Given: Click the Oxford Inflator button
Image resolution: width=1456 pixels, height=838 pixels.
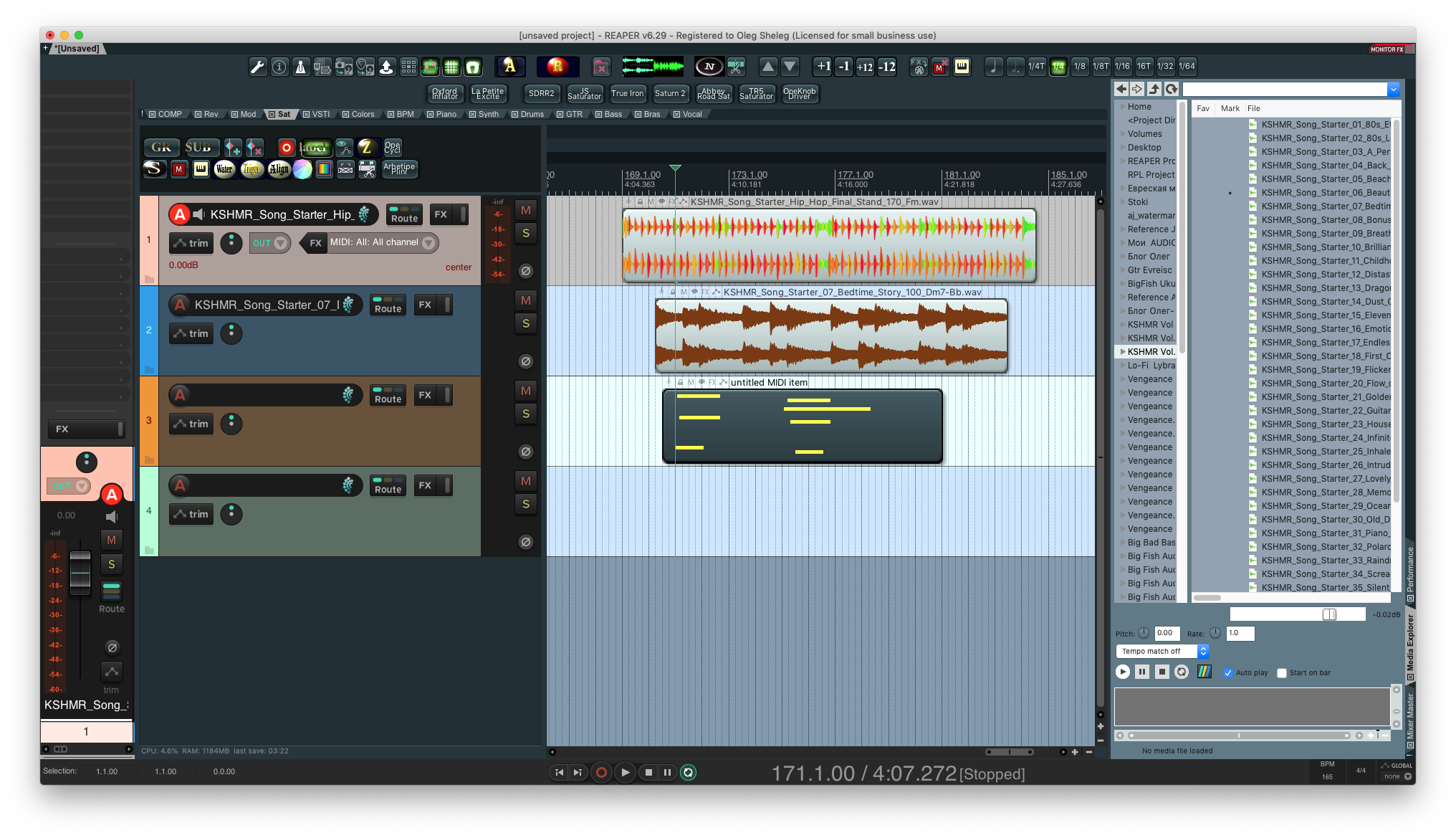Looking at the screenshot, I should point(444,93).
